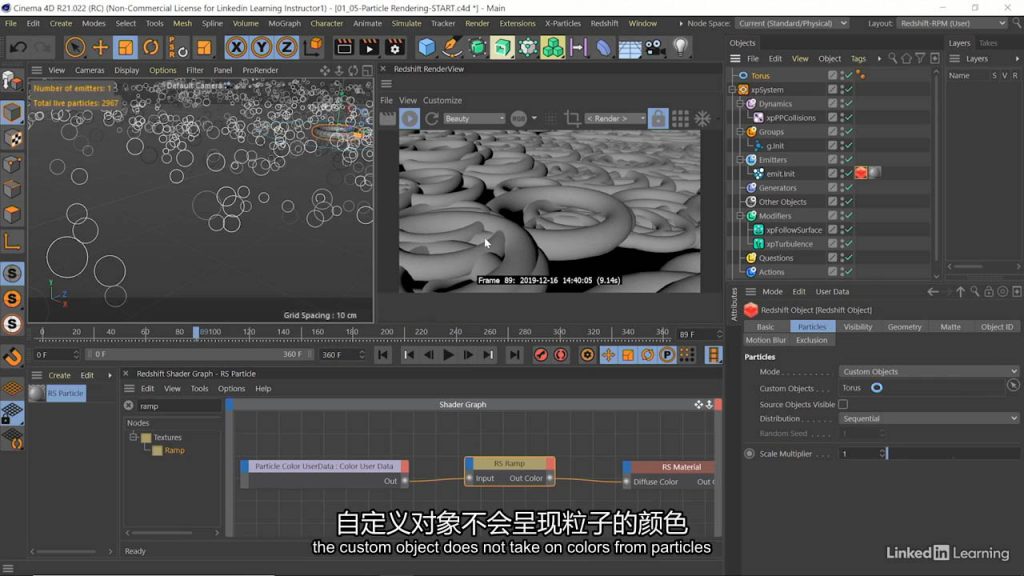
Task: Toggle the Y axis lock
Action: coord(261,47)
